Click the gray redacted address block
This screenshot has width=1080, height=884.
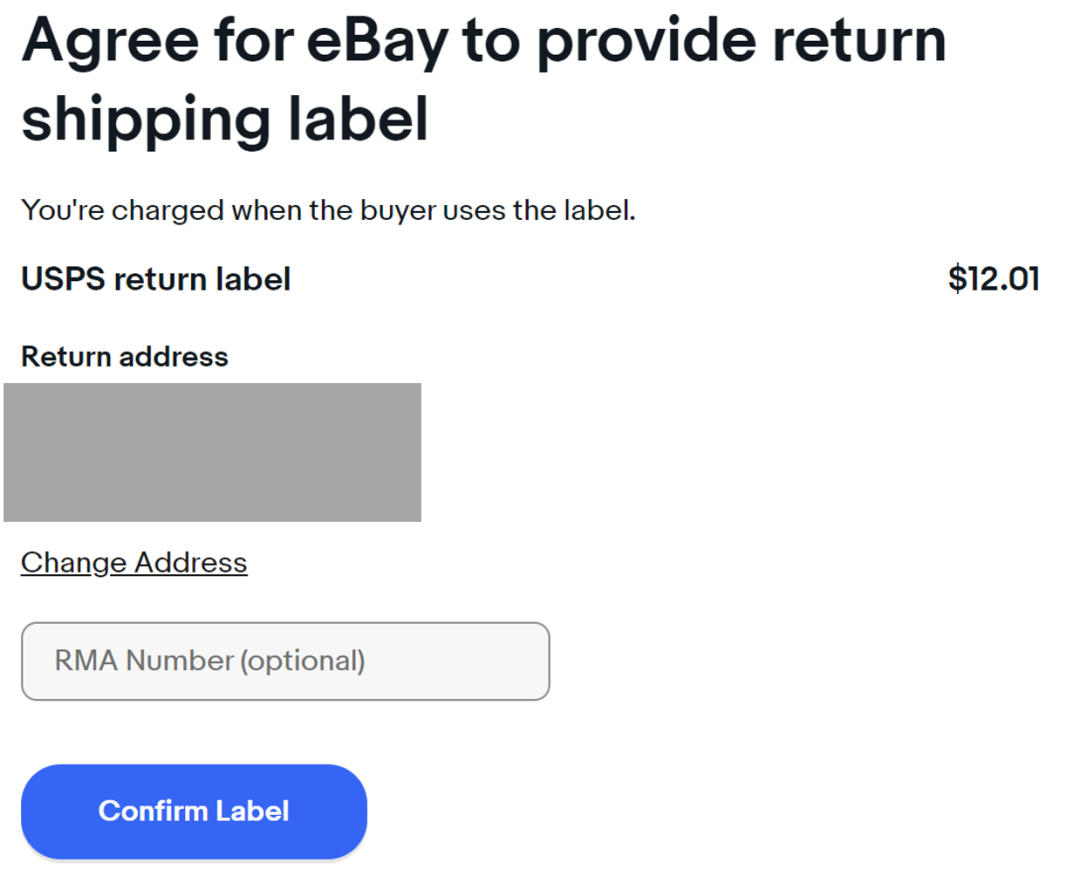coord(212,452)
